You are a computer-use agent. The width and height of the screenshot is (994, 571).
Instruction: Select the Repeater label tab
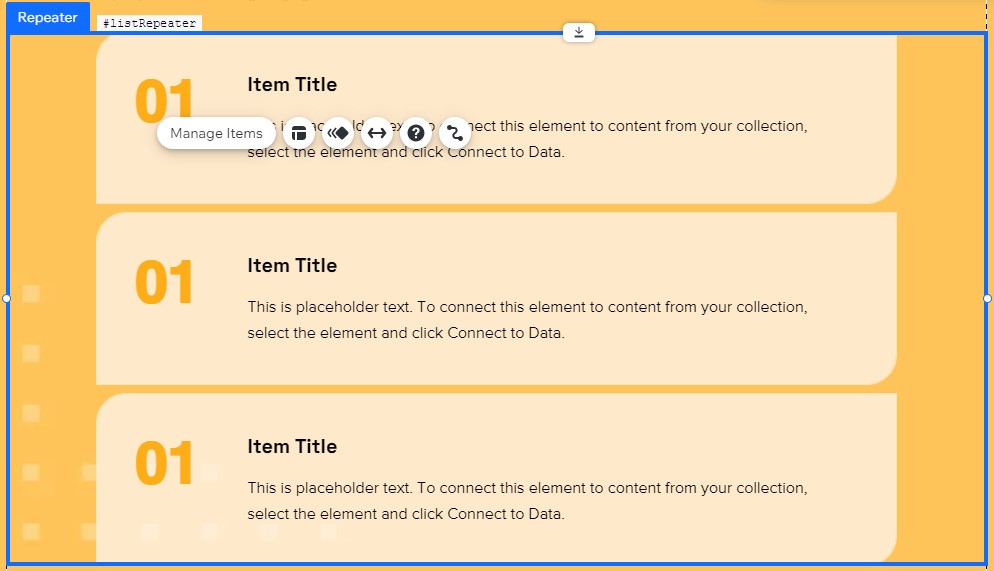(x=48, y=18)
